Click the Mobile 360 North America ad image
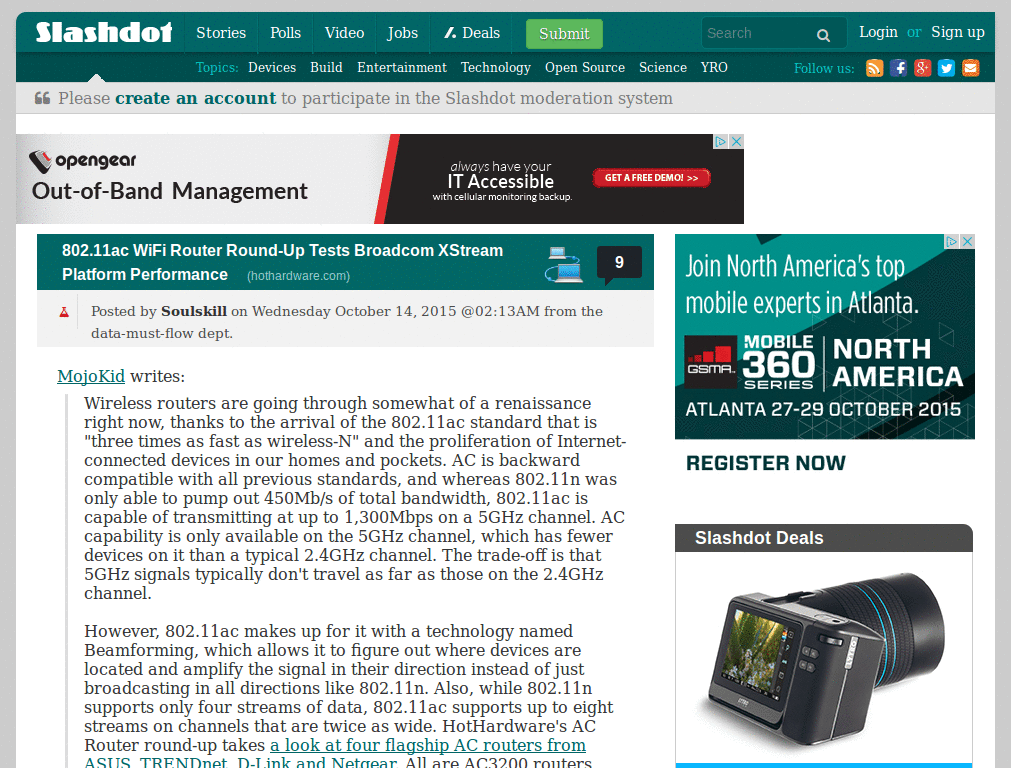The height and width of the screenshot is (768, 1024). click(825, 336)
